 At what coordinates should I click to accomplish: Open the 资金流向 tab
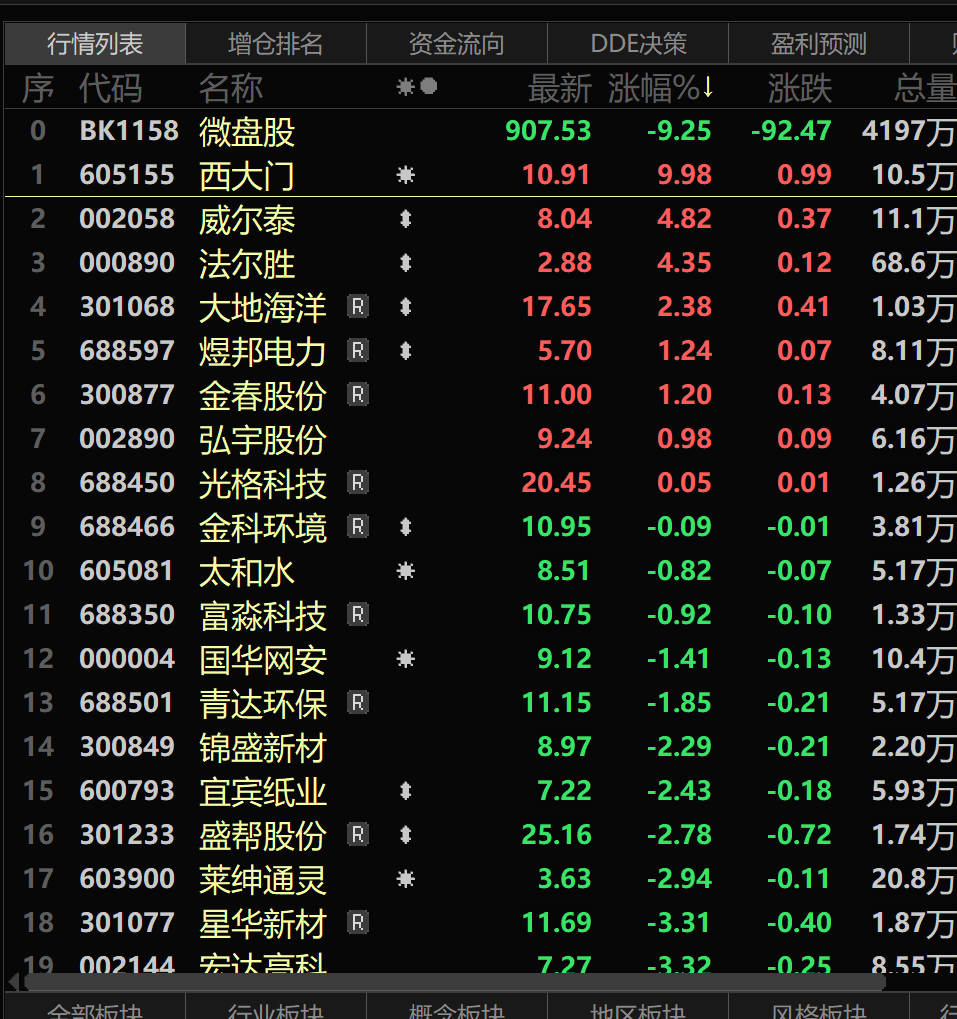tap(457, 44)
